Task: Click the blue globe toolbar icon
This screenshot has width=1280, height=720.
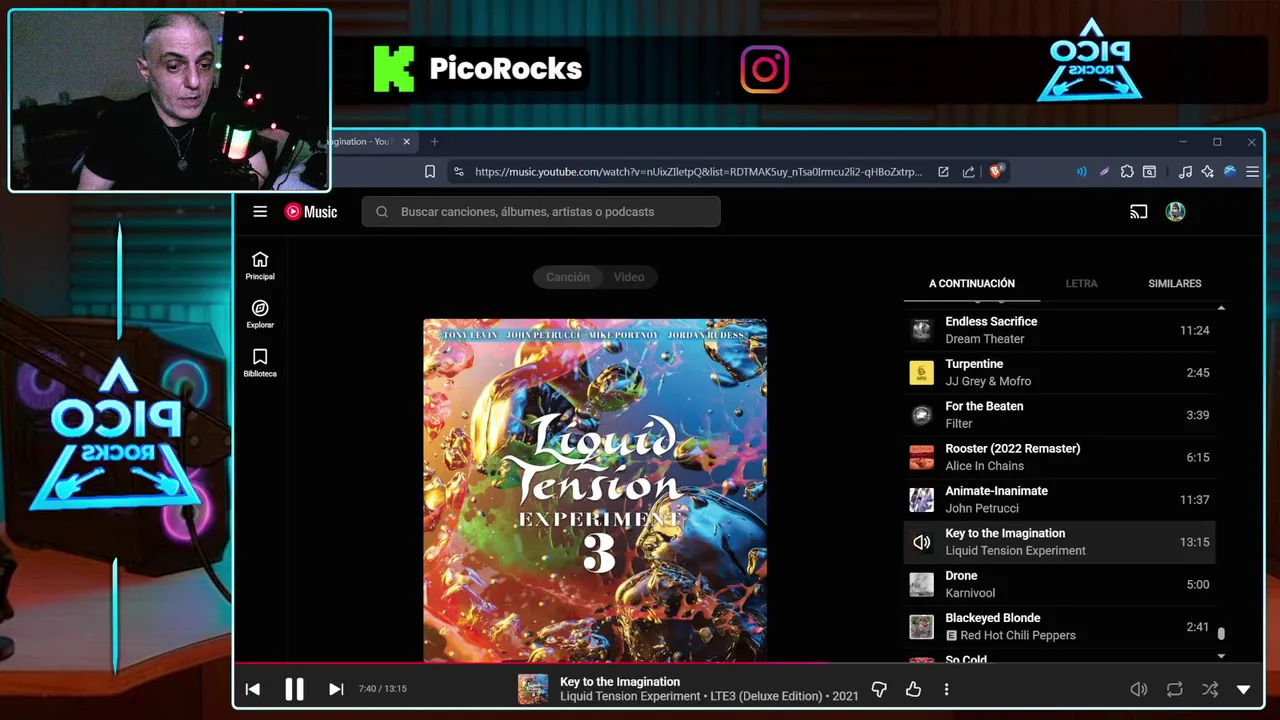Action: click(x=1230, y=172)
